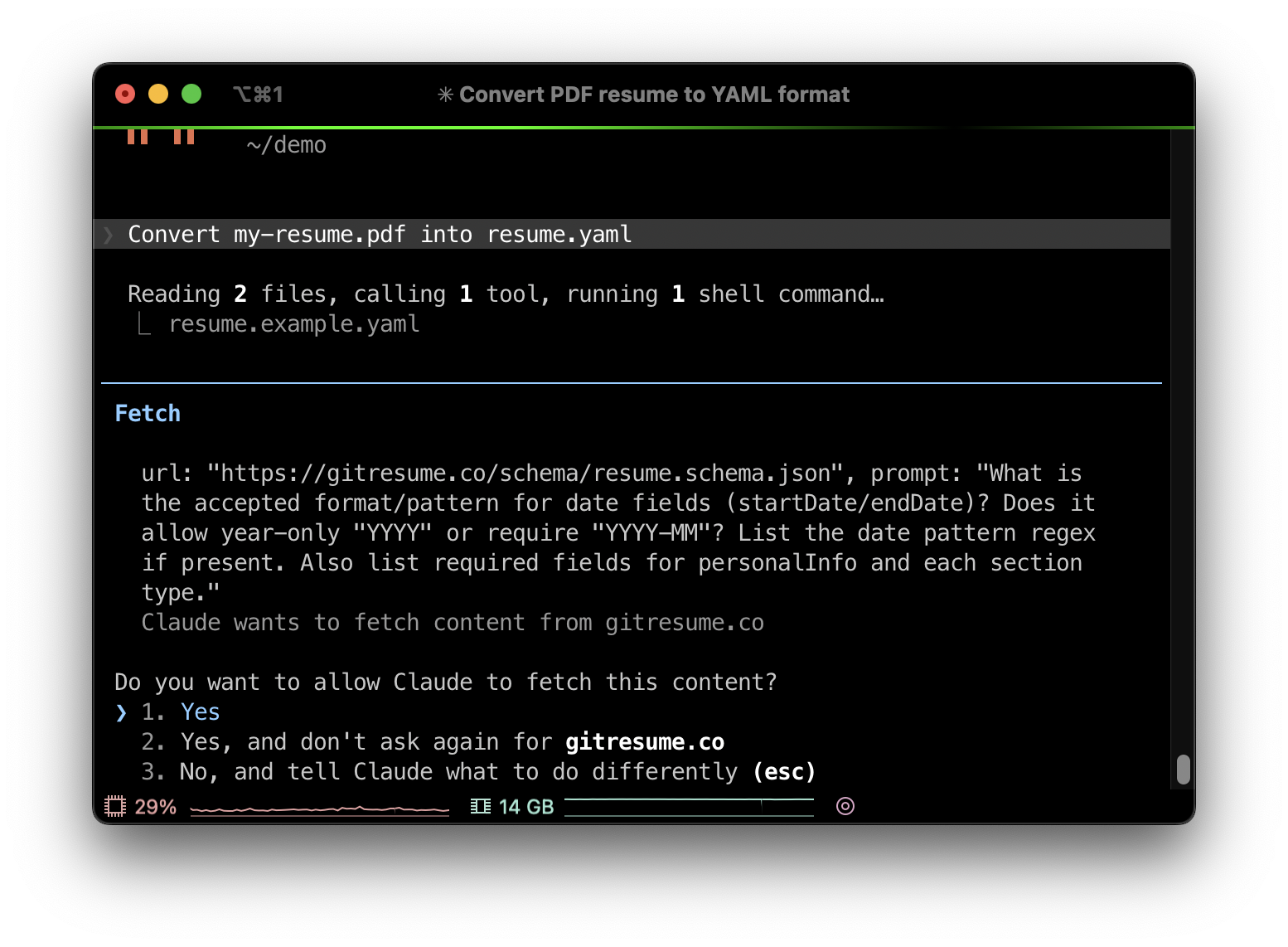The width and height of the screenshot is (1288, 947).
Task: Click the orange Claude logo marks
Action: [161, 136]
